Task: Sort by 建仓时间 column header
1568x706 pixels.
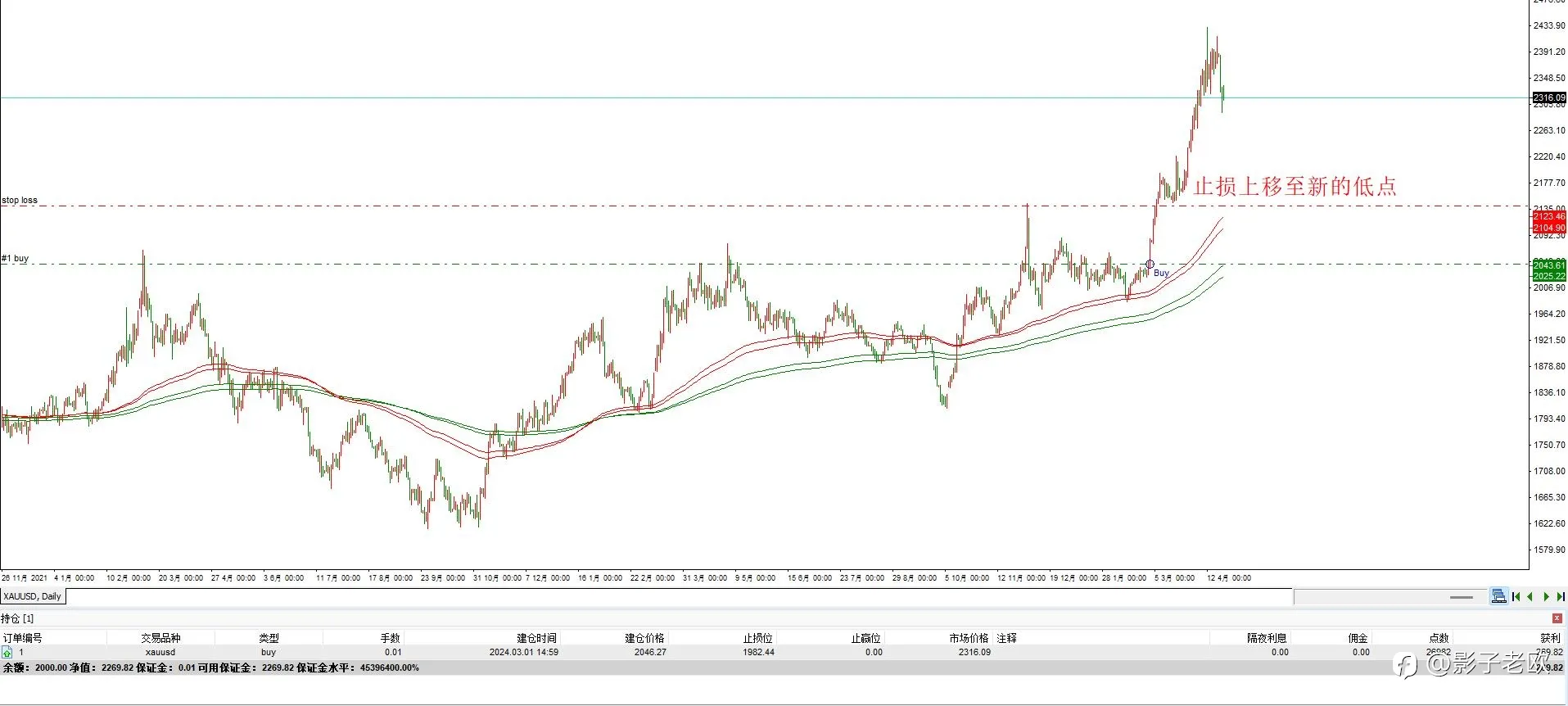Action: [536, 638]
